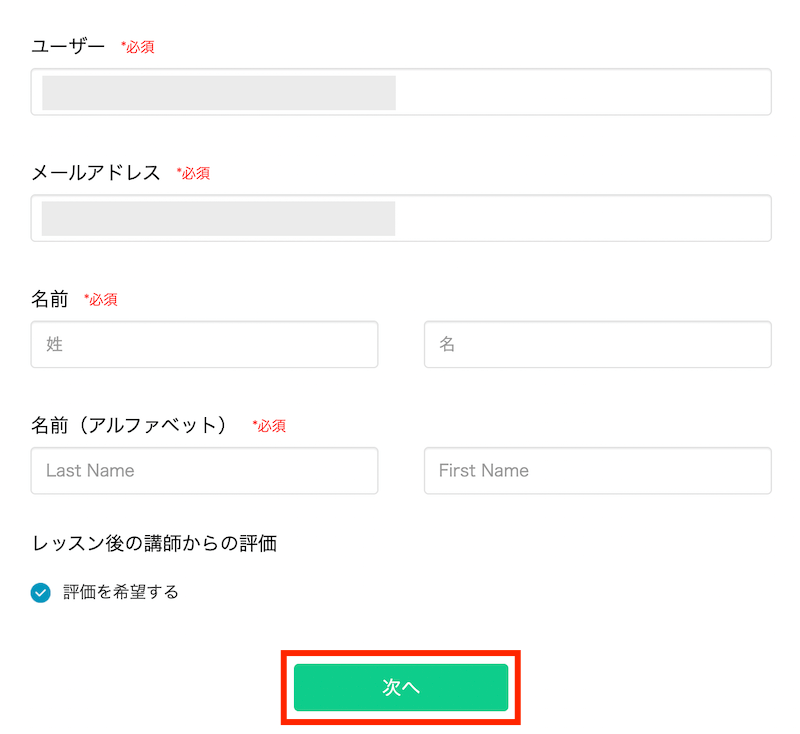The width and height of the screenshot is (800, 734).
Task: Focus the メールアドレス input field
Action: (401, 218)
